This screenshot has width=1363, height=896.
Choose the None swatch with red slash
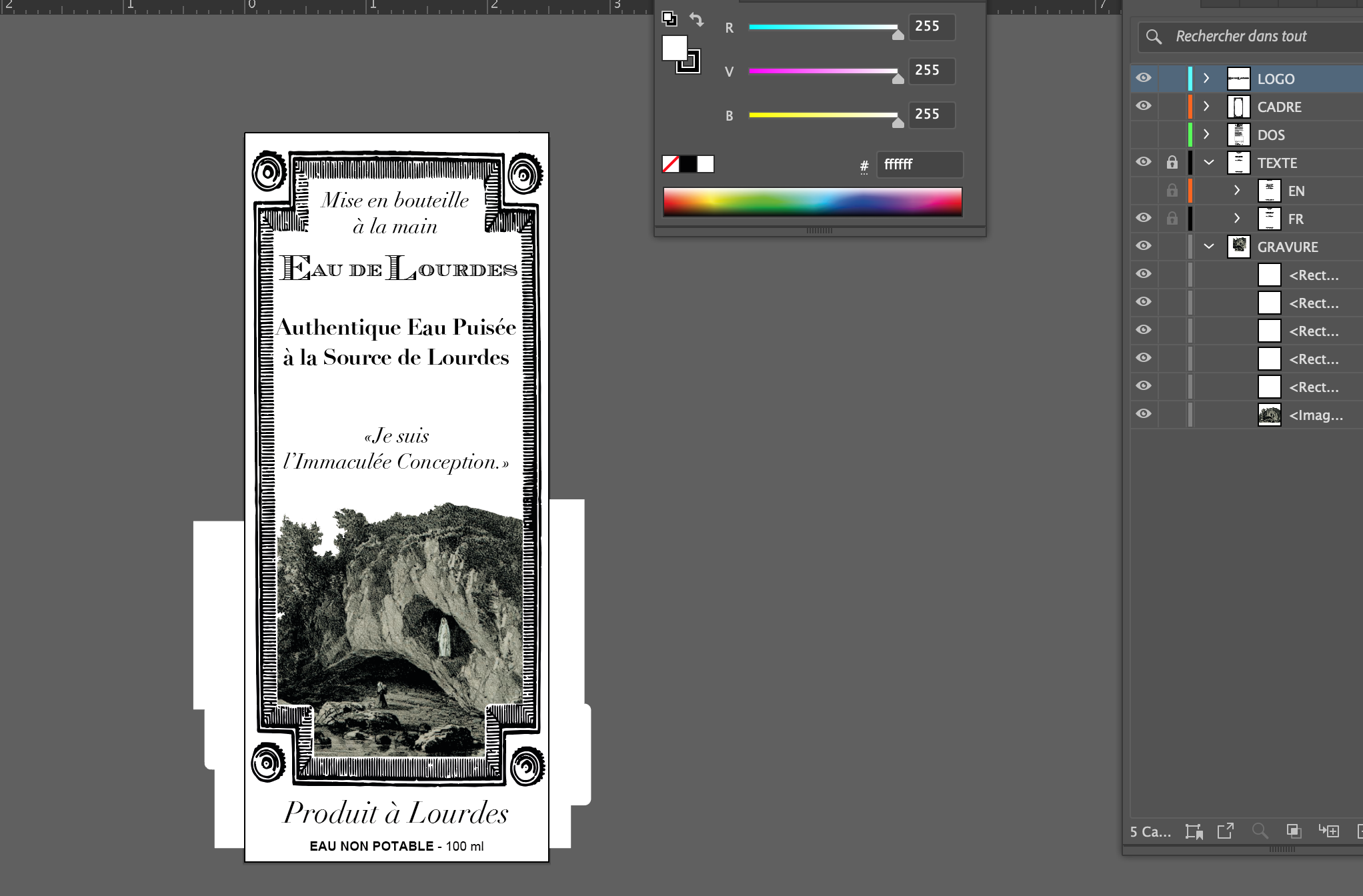point(670,164)
